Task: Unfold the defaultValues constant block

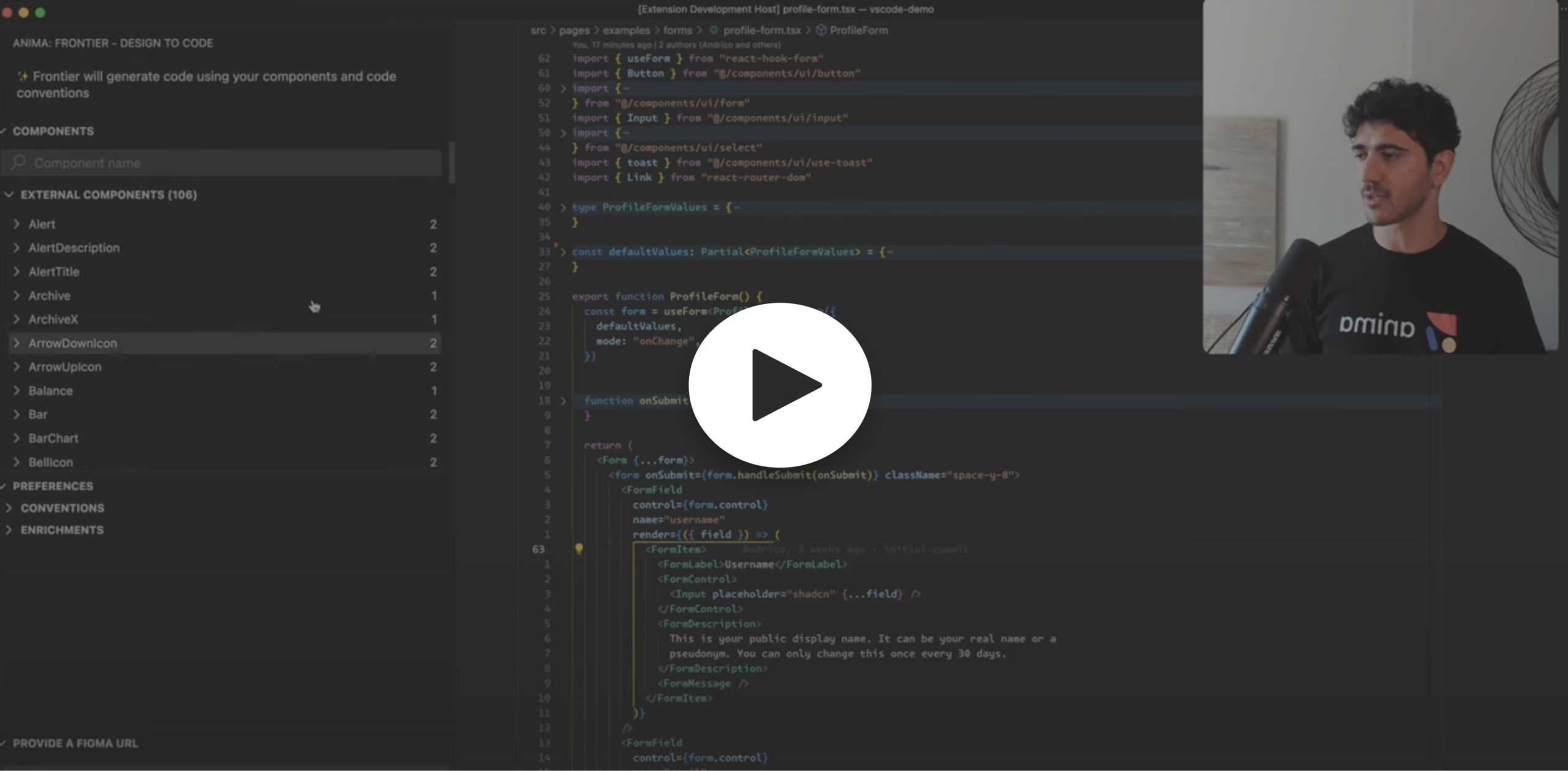Action: point(563,252)
